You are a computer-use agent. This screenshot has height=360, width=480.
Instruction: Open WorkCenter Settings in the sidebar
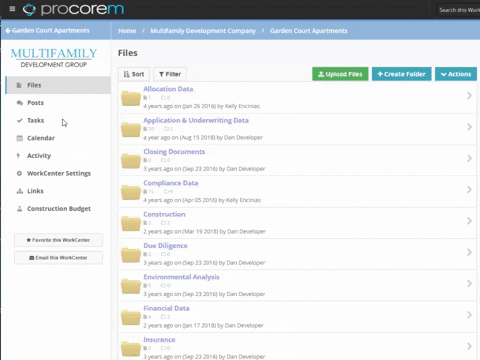pos(58,173)
